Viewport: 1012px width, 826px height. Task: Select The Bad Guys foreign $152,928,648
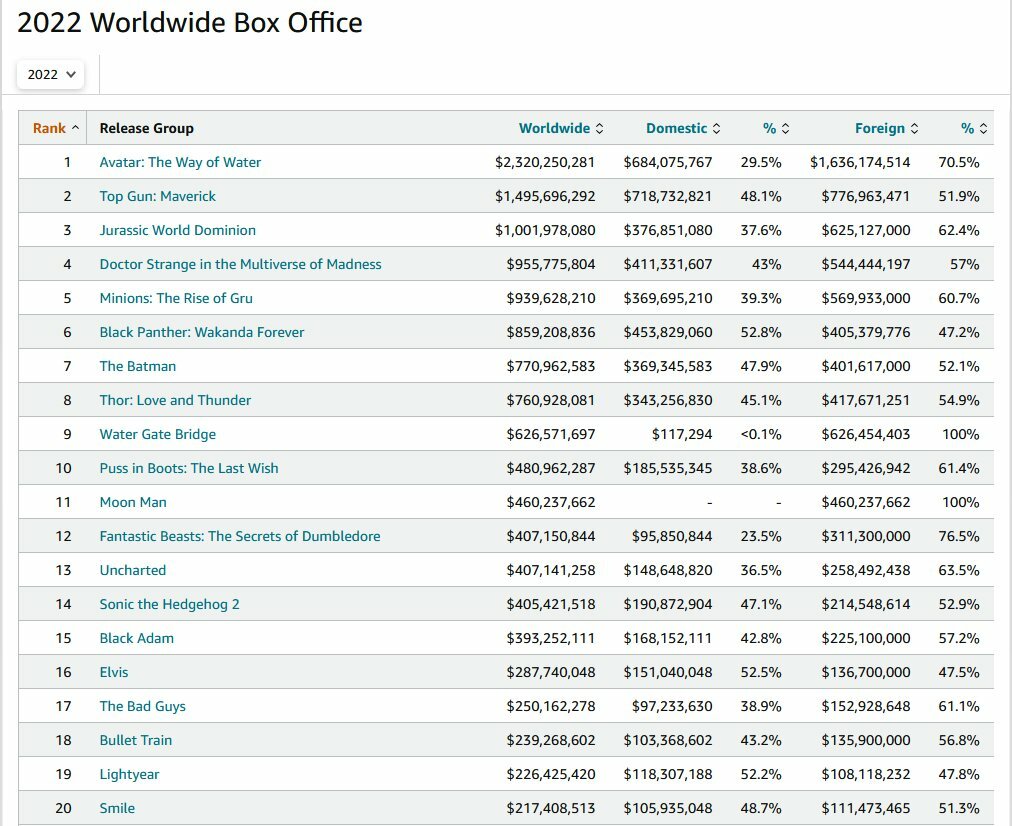[865, 706]
